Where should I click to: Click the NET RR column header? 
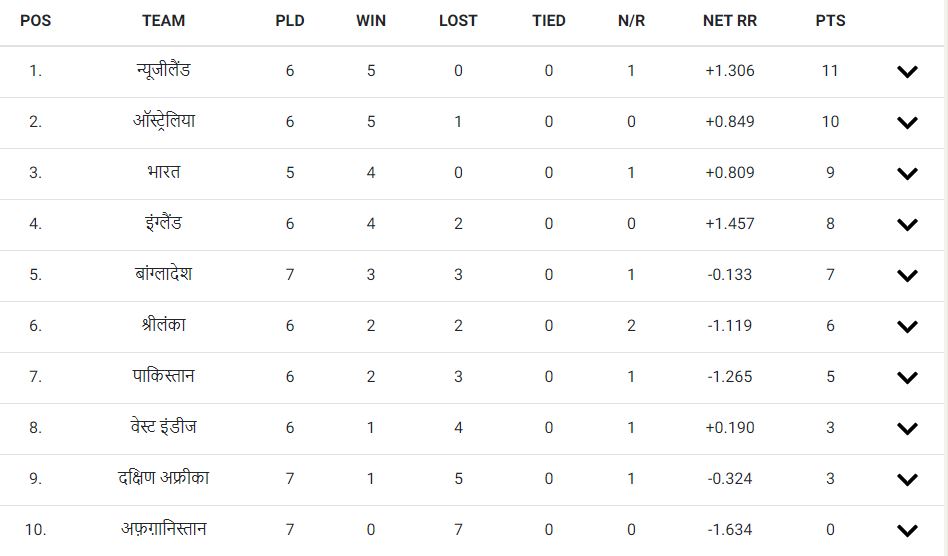(729, 21)
